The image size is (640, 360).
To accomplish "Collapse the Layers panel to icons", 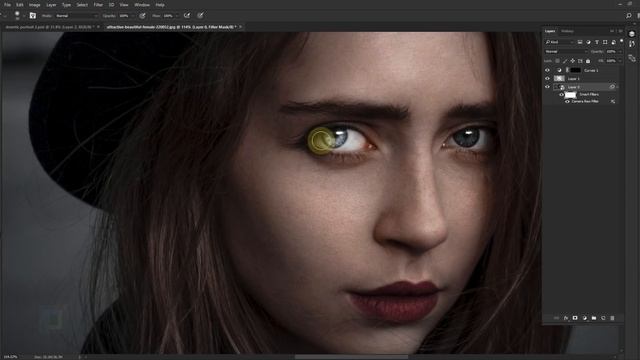I will [x=611, y=31].
